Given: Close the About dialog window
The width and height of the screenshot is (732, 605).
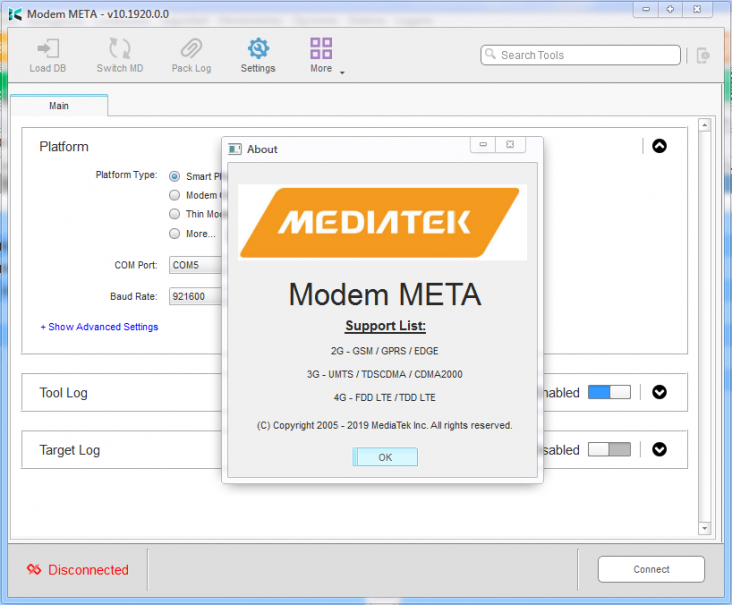Looking at the screenshot, I should [x=510, y=144].
